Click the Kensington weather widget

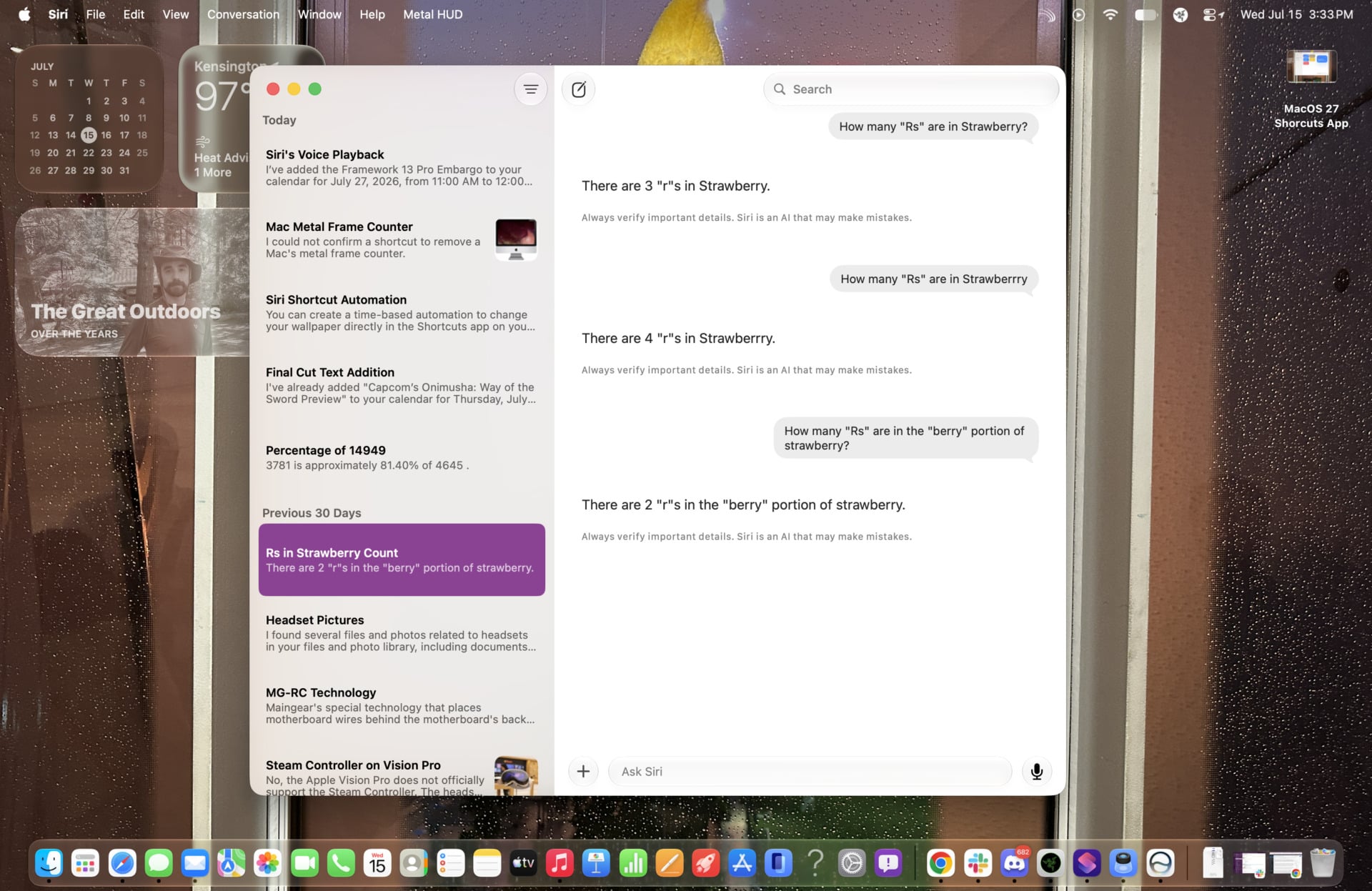(214, 119)
